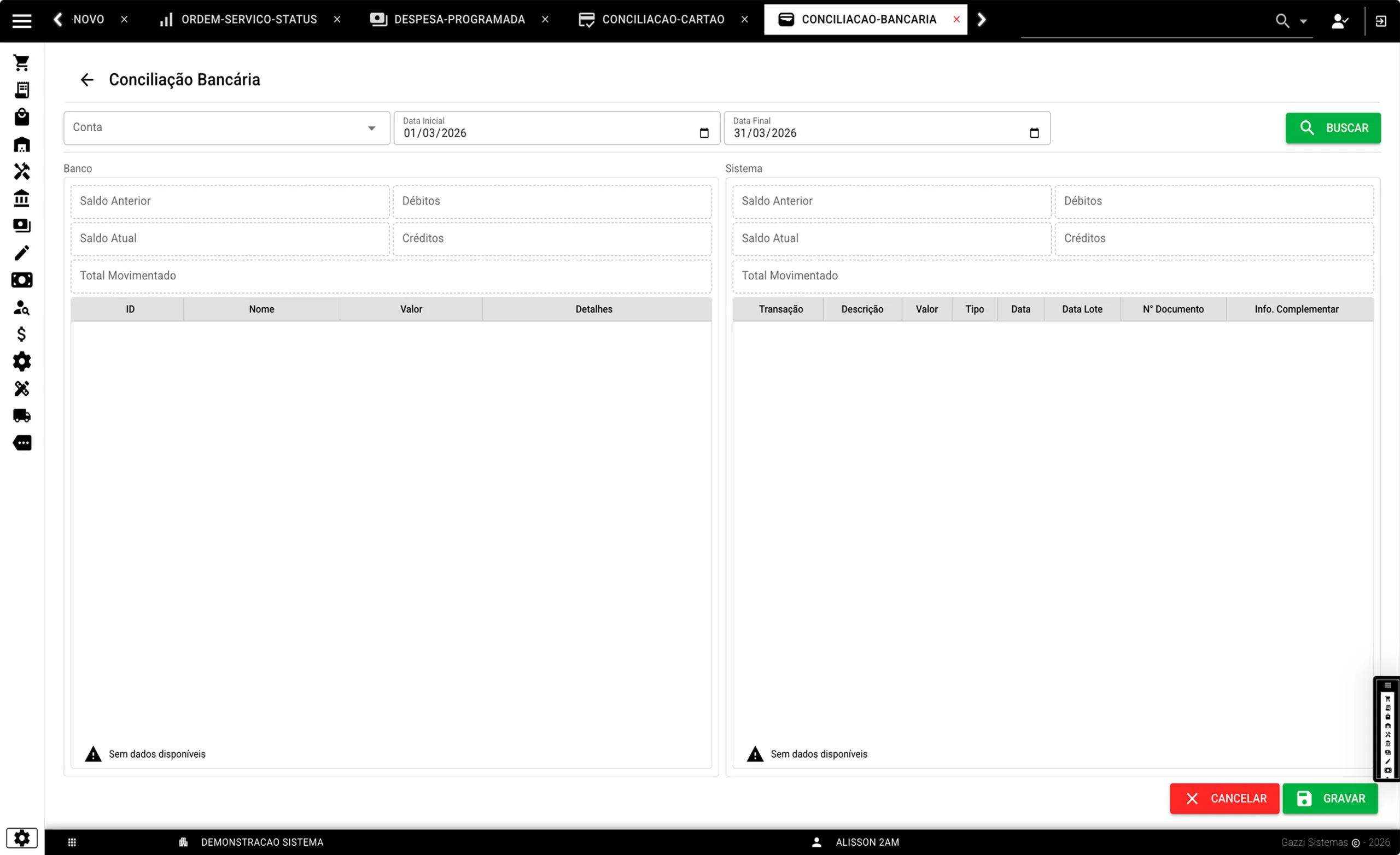Click the Banco Saldo Anterior field
This screenshot has height=855, width=1400.
click(230, 201)
